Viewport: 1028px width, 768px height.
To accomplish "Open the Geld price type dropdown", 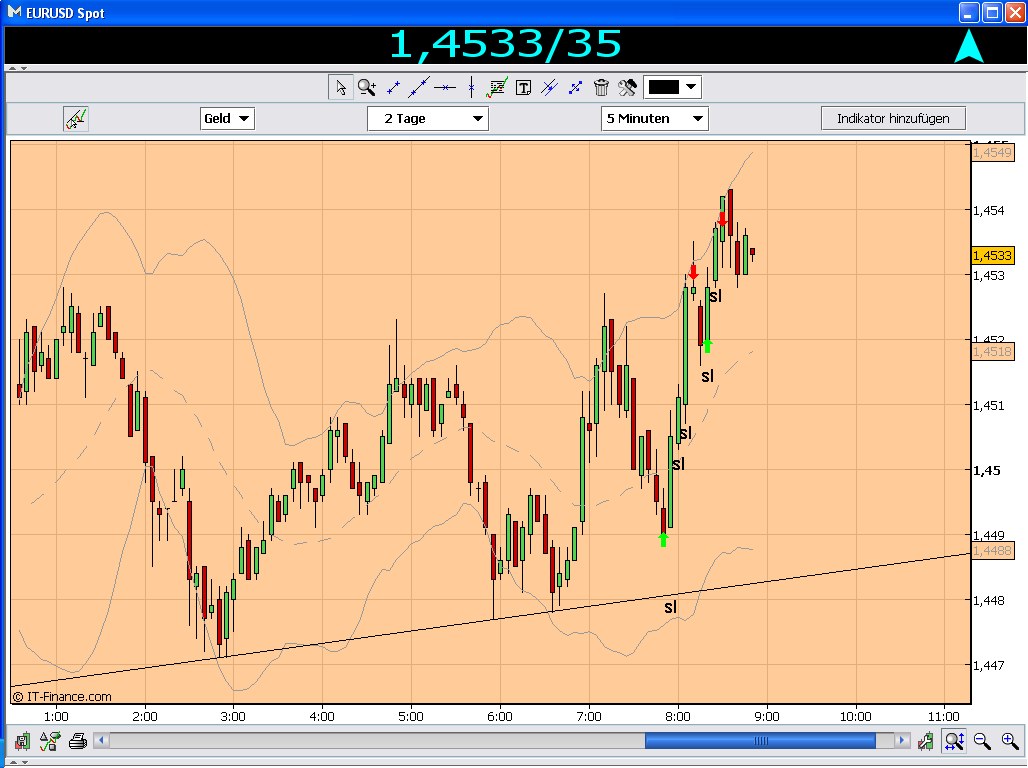I will (227, 119).
